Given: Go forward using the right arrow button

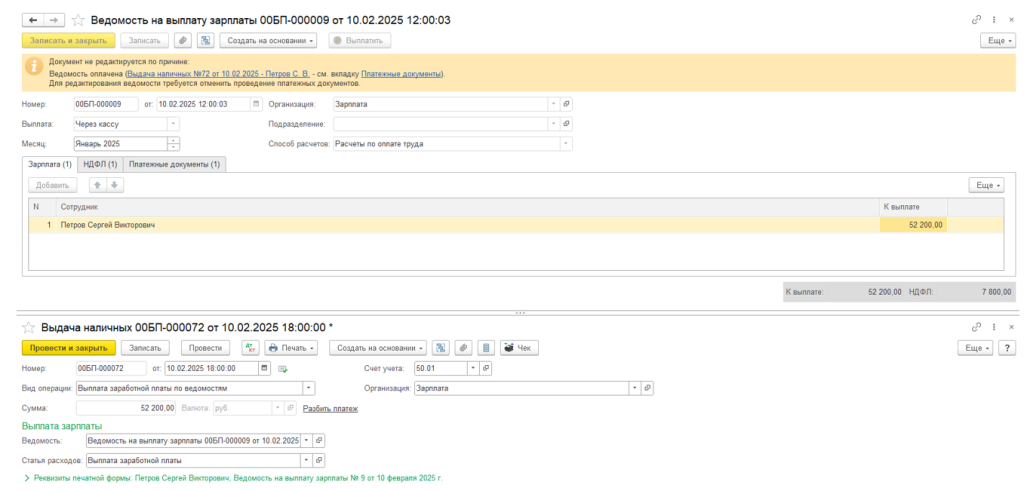Looking at the screenshot, I should (53, 20).
